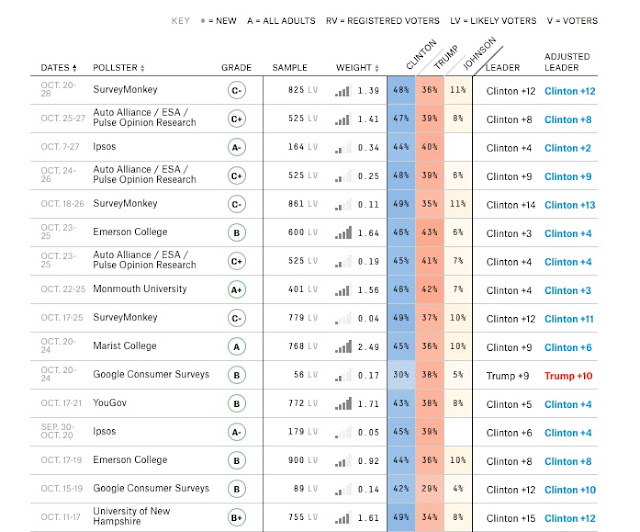Click the B grade badge in Emerson College Oct. 17-19 row
The height and width of the screenshot is (532, 640).
coord(237,461)
